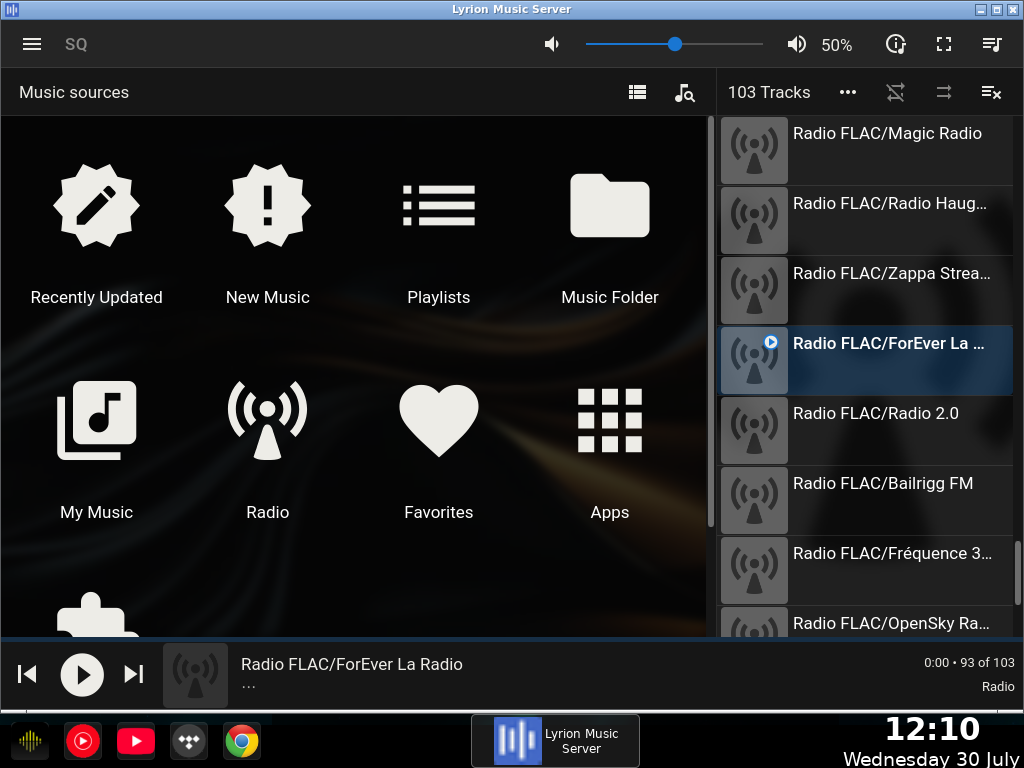1024x768 pixels.
Task: Clear the play queue
Action: point(991,92)
